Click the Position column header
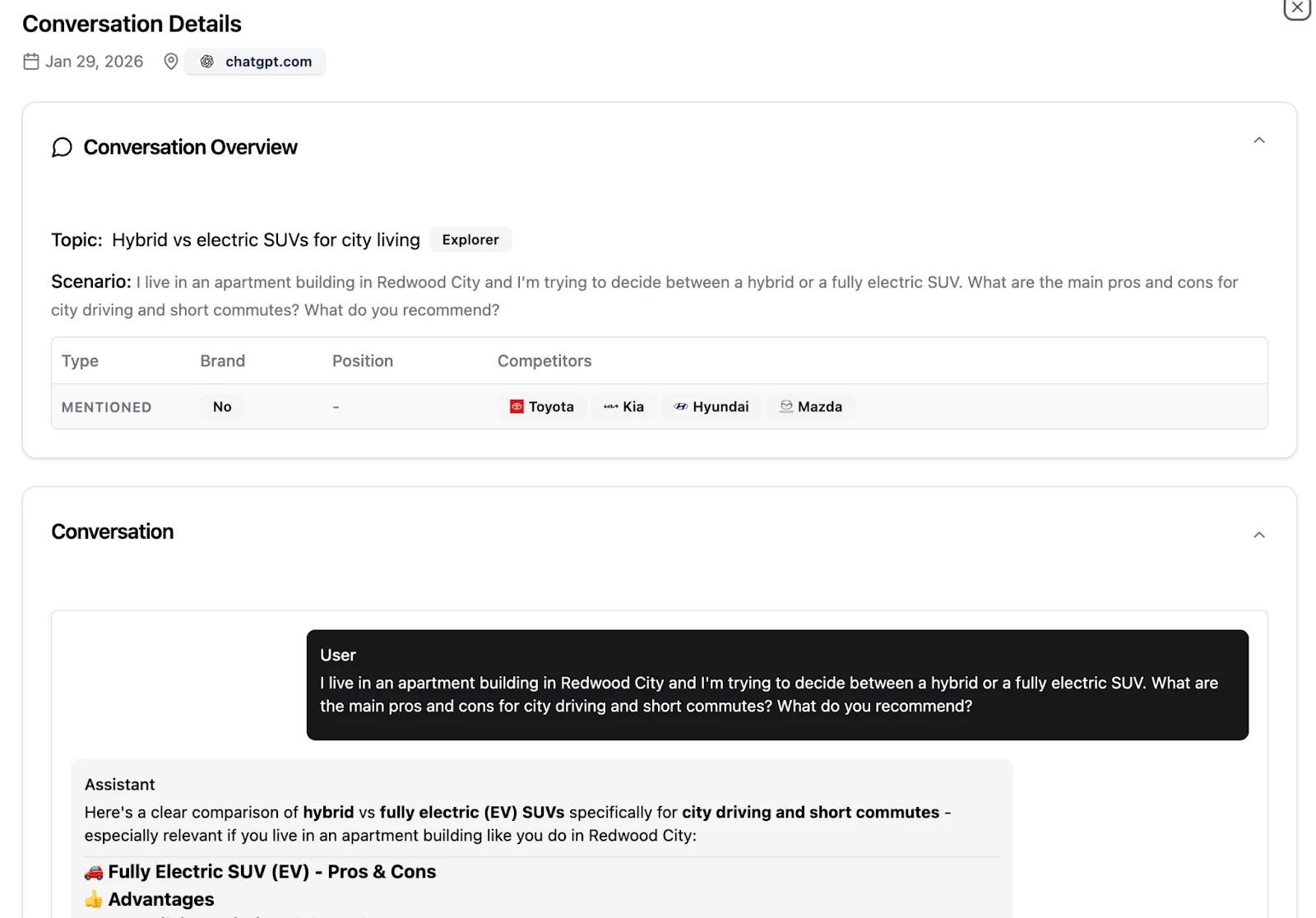This screenshot has width=1316, height=918. tap(363, 361)
